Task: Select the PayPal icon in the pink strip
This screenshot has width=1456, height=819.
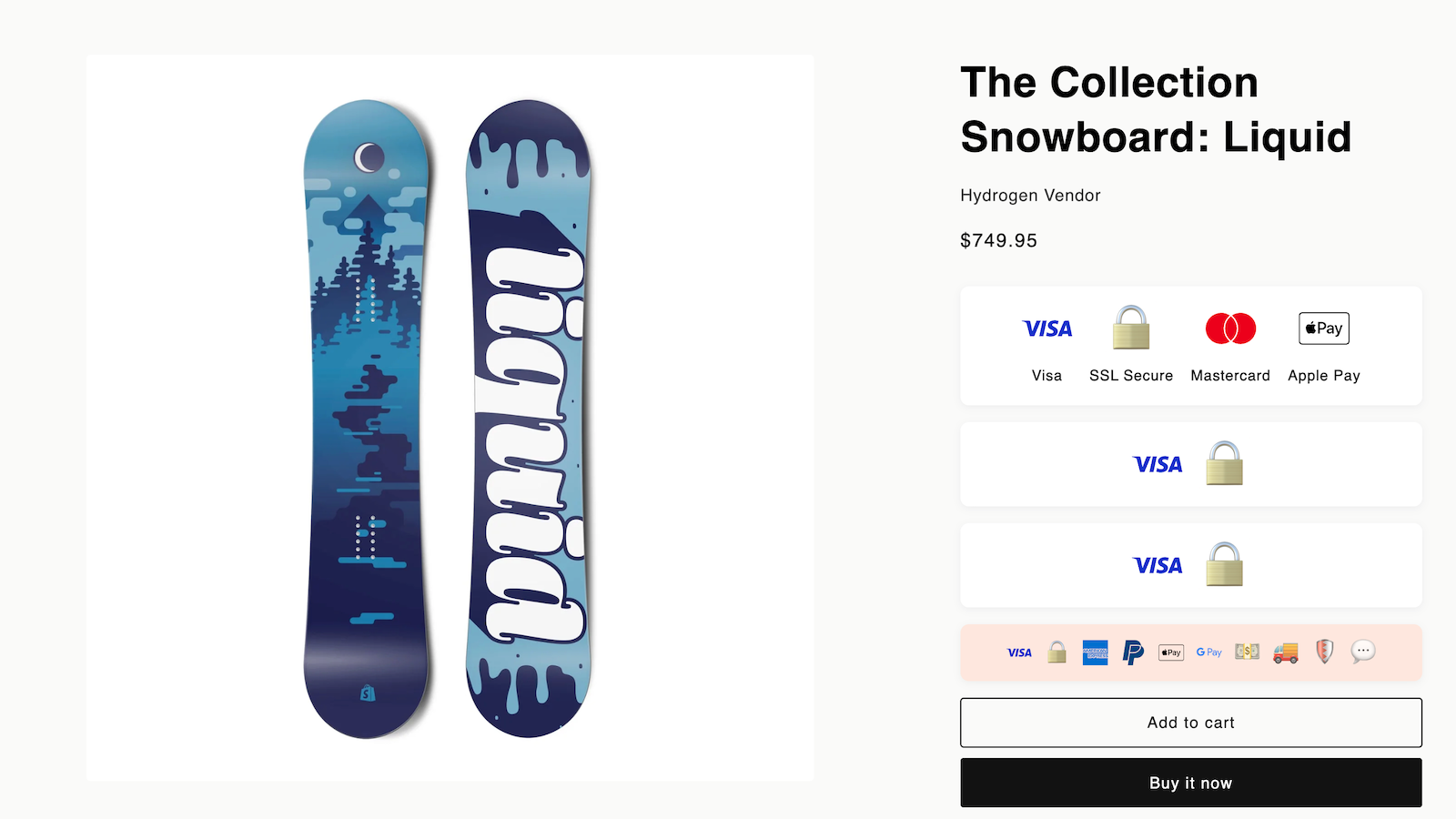Action: (1133, 652)
